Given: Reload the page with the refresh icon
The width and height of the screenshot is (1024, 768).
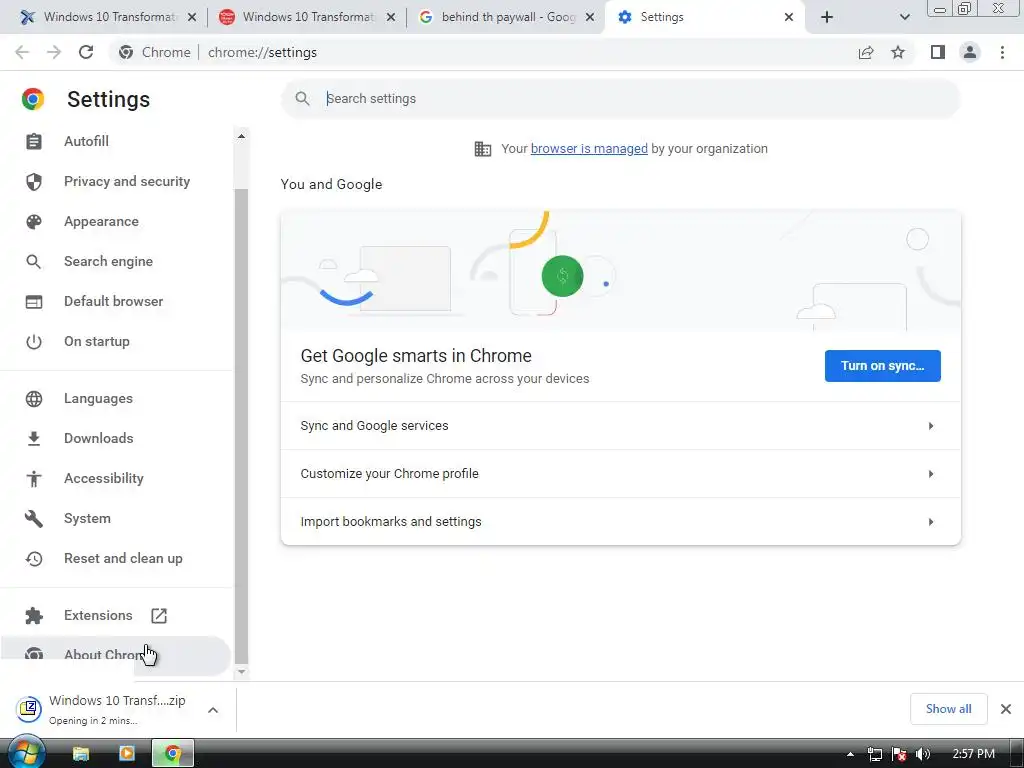Looking at the screenshot, I should [86, 52].
